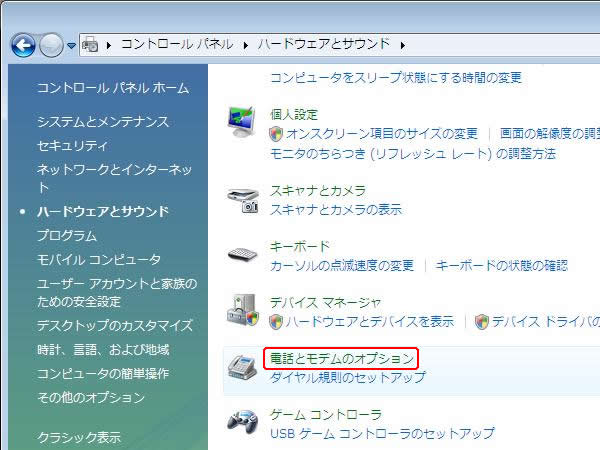Click the キーボード icon
The image size is (600, 450).
[242, 254]
